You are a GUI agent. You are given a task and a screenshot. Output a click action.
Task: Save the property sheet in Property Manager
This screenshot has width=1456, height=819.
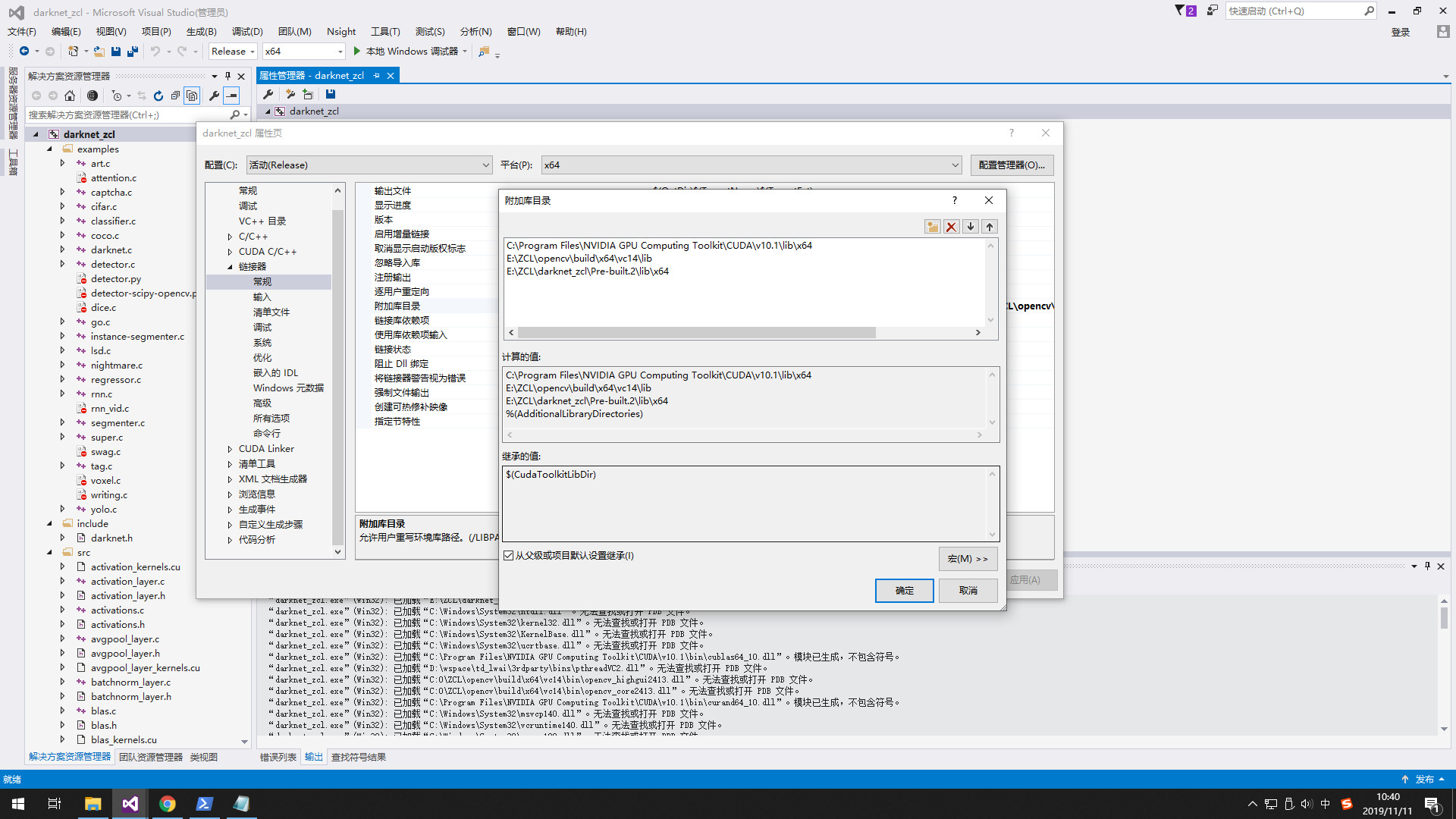(331, 94)
